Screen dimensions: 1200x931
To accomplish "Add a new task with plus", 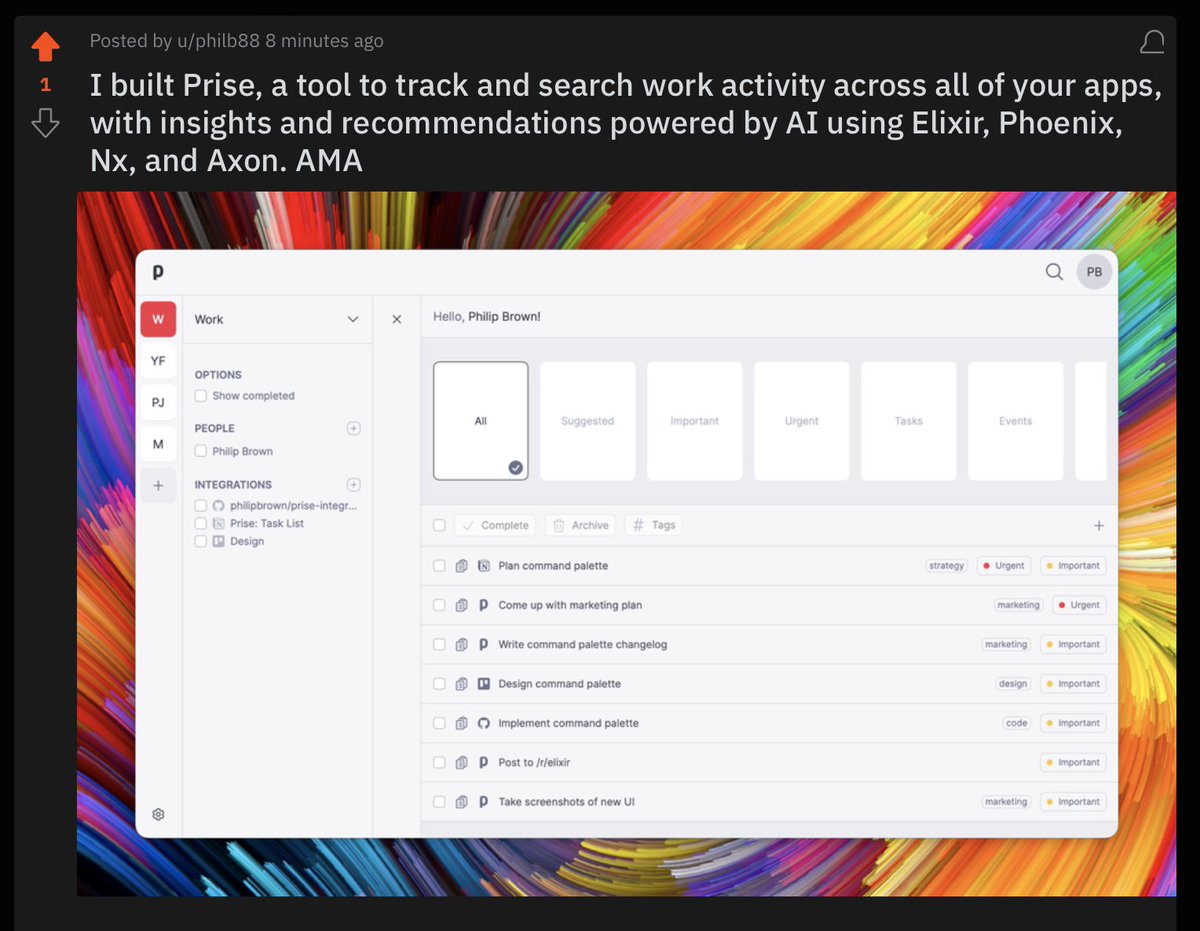I will (1099, 525).
